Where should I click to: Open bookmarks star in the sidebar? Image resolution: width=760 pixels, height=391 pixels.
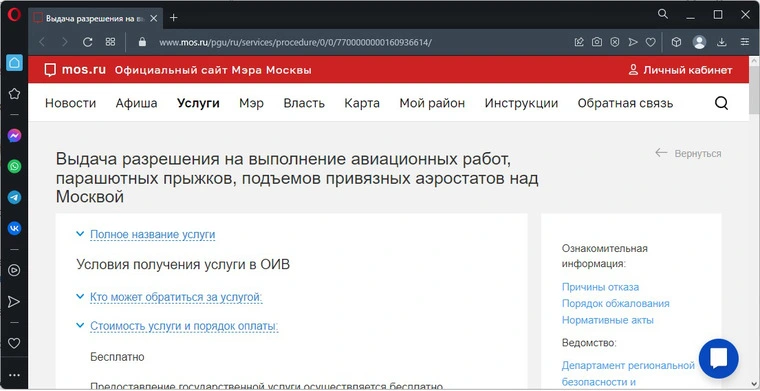[x=14, y=94]
